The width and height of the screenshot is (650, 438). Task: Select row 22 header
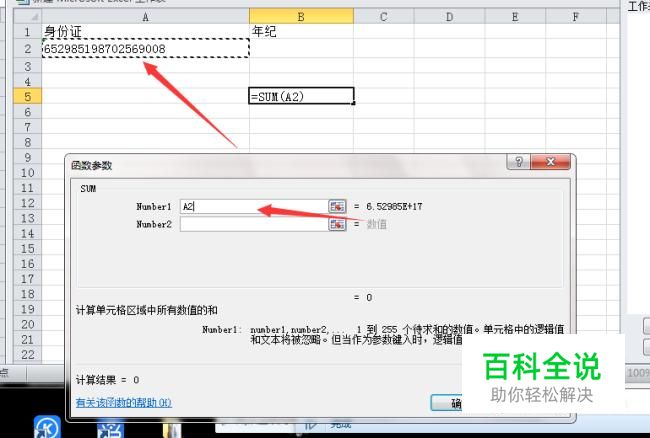(27, 355)
